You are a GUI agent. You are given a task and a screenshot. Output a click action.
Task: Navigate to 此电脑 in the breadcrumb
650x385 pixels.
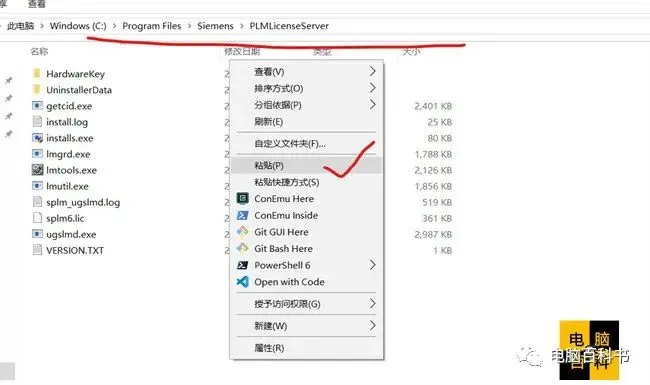[20, 26]
